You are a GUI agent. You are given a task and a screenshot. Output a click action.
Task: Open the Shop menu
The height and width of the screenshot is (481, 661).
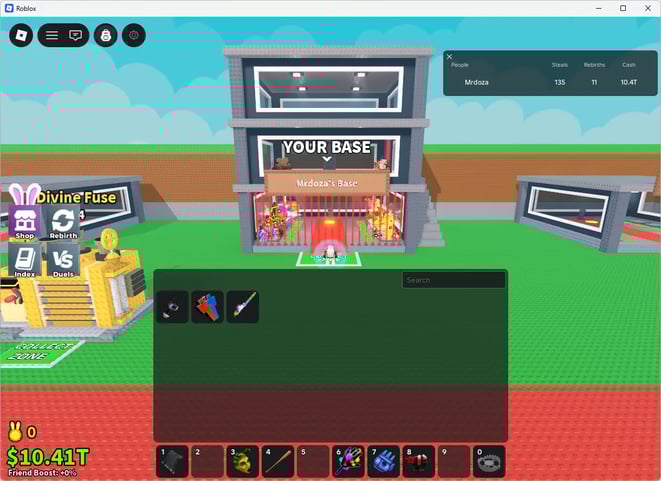pos(24,223)
